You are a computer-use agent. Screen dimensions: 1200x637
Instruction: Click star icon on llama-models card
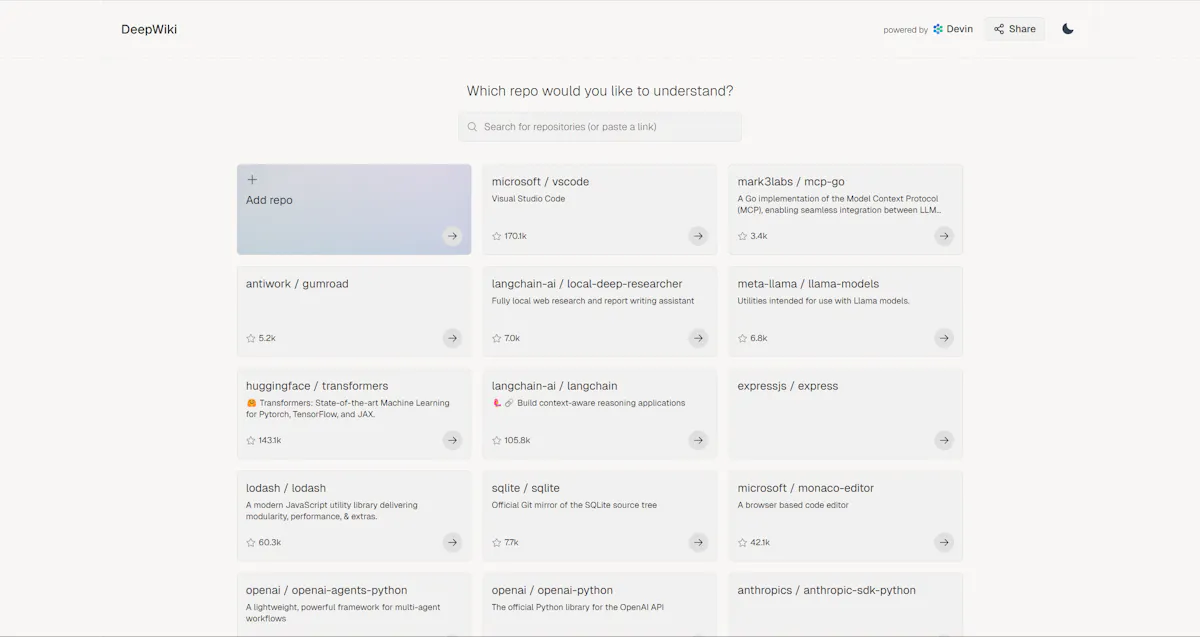point(743,338)
